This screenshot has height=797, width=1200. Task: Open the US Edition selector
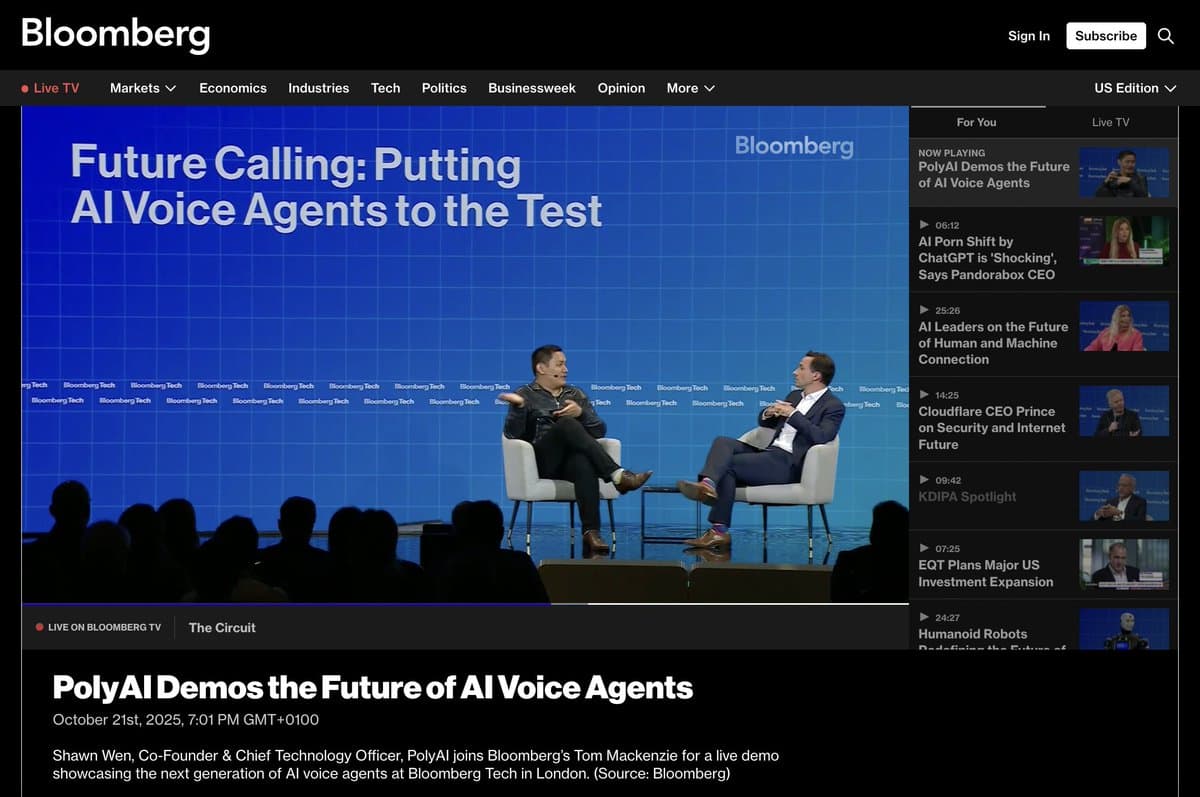tap(1134, 88)
